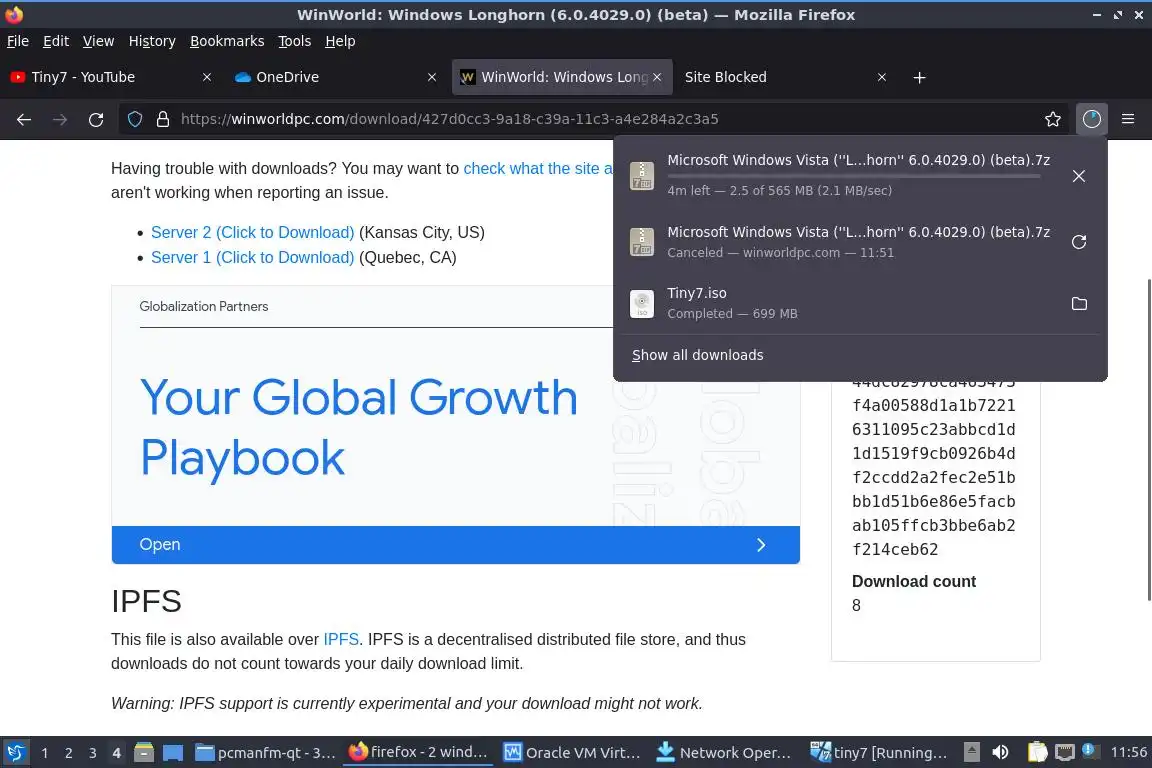Close the WinWorld tab

[657, 77]
